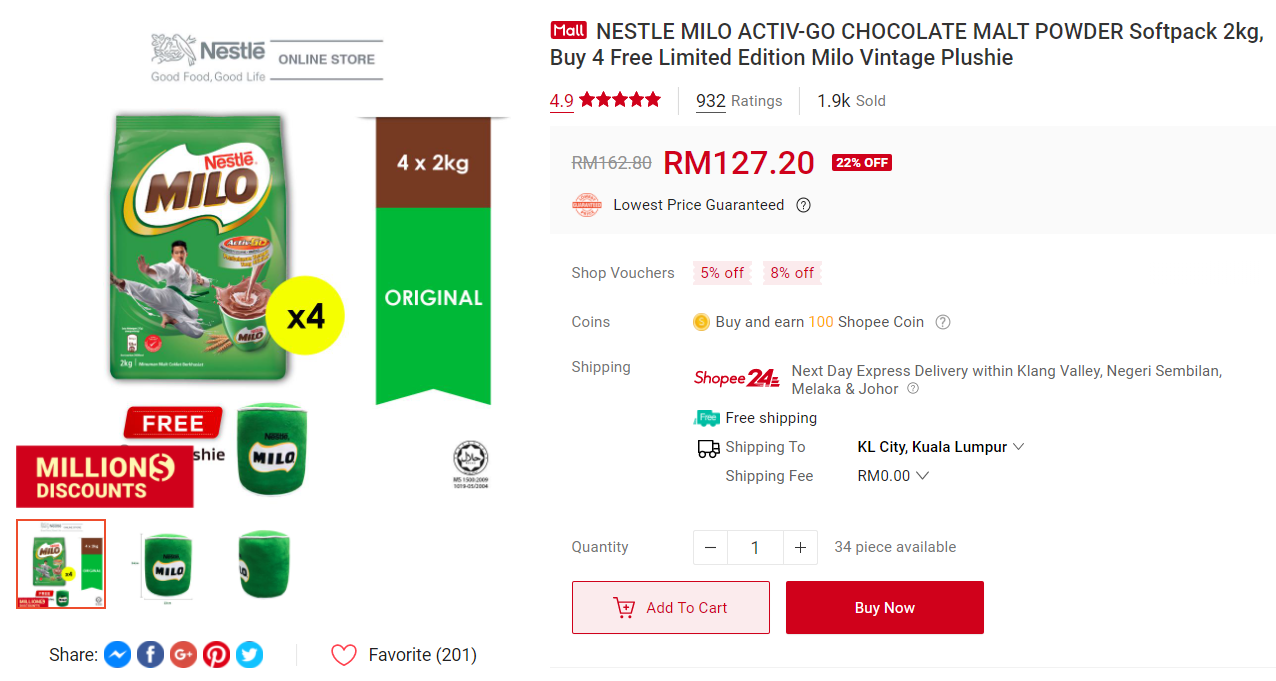Click the quantity input field
The width and height of the screenshot is (1276, 681).
(755, 547)
